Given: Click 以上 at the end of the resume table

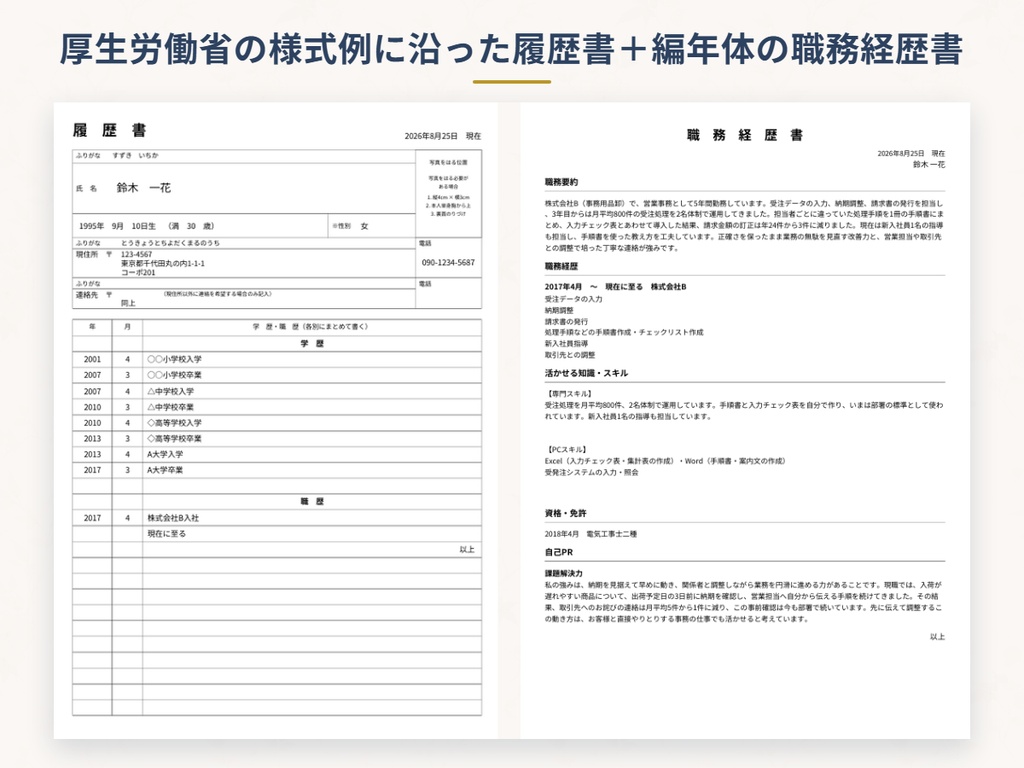Looking at the screenshot, I should [x=467, y=549].
